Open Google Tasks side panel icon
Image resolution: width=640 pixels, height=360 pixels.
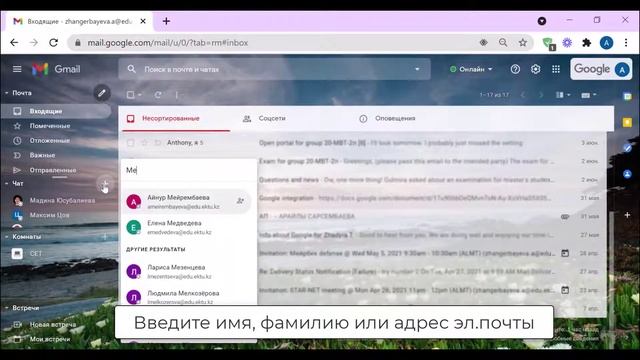click(x=627, y=148)
